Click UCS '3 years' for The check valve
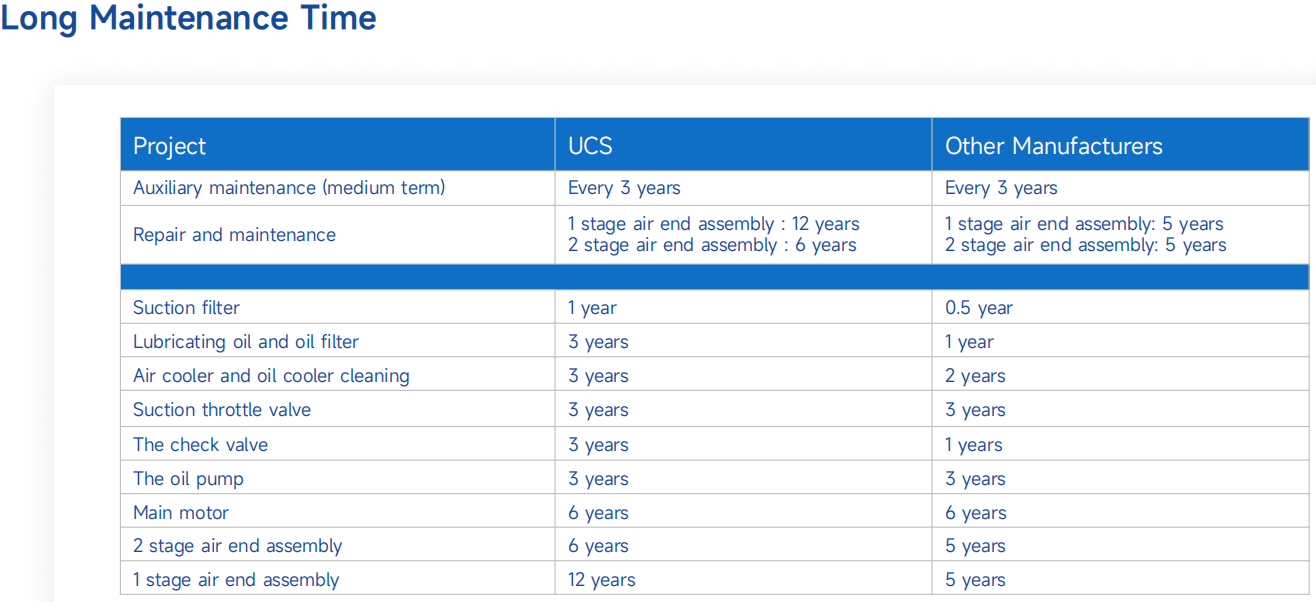1316x602 pixels. click(x=598, y=445)
